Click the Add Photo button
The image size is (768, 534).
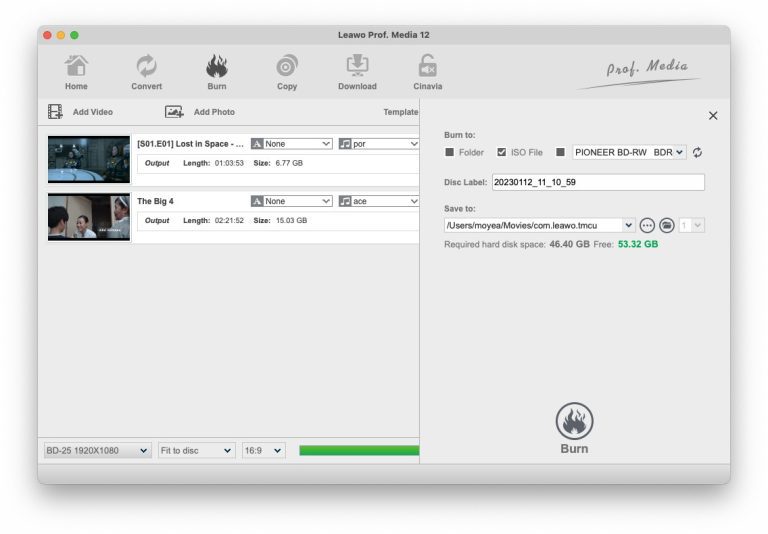click(x=201, y=112)
